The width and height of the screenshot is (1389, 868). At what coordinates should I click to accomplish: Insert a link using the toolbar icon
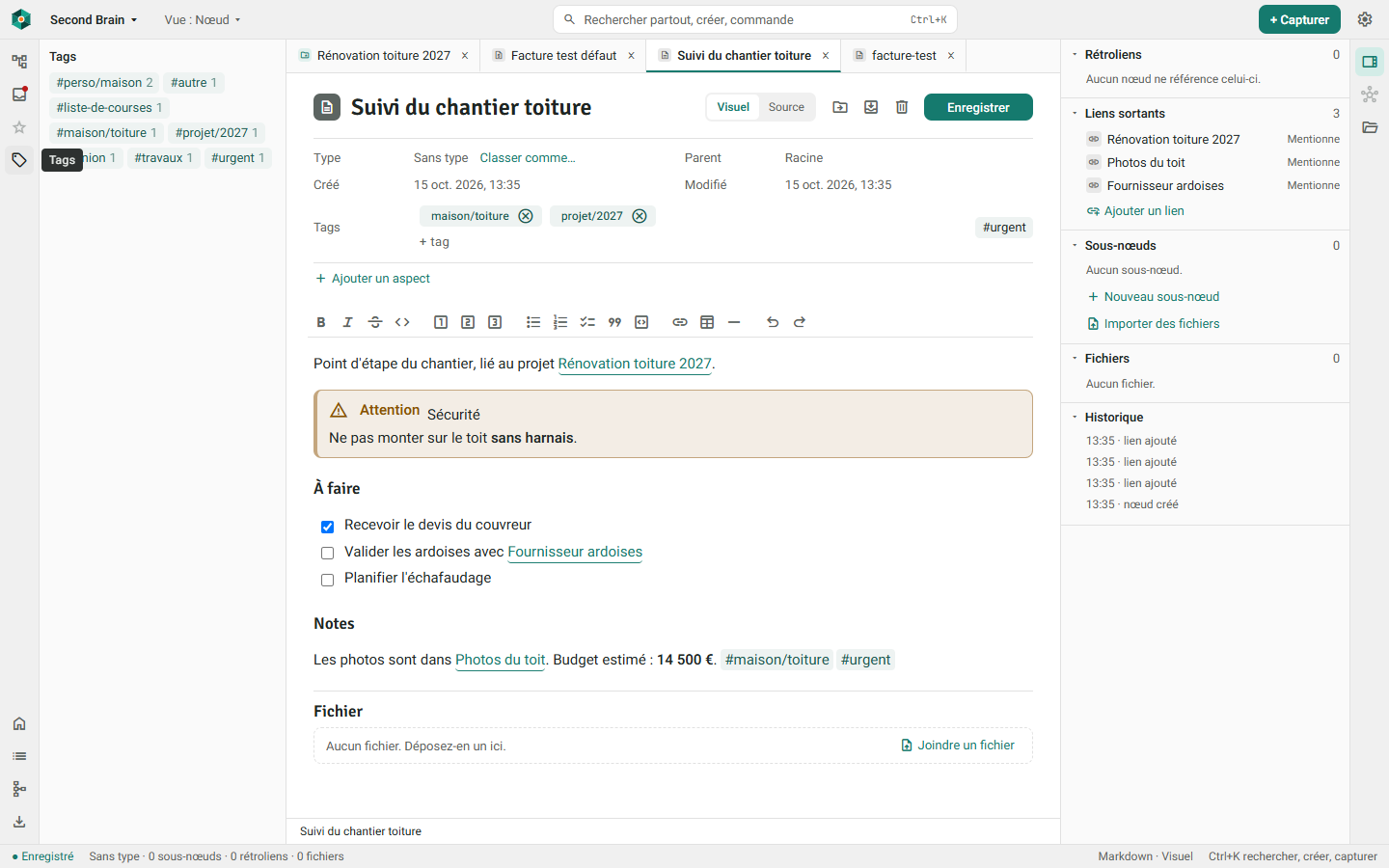click(x=680, y=322)
